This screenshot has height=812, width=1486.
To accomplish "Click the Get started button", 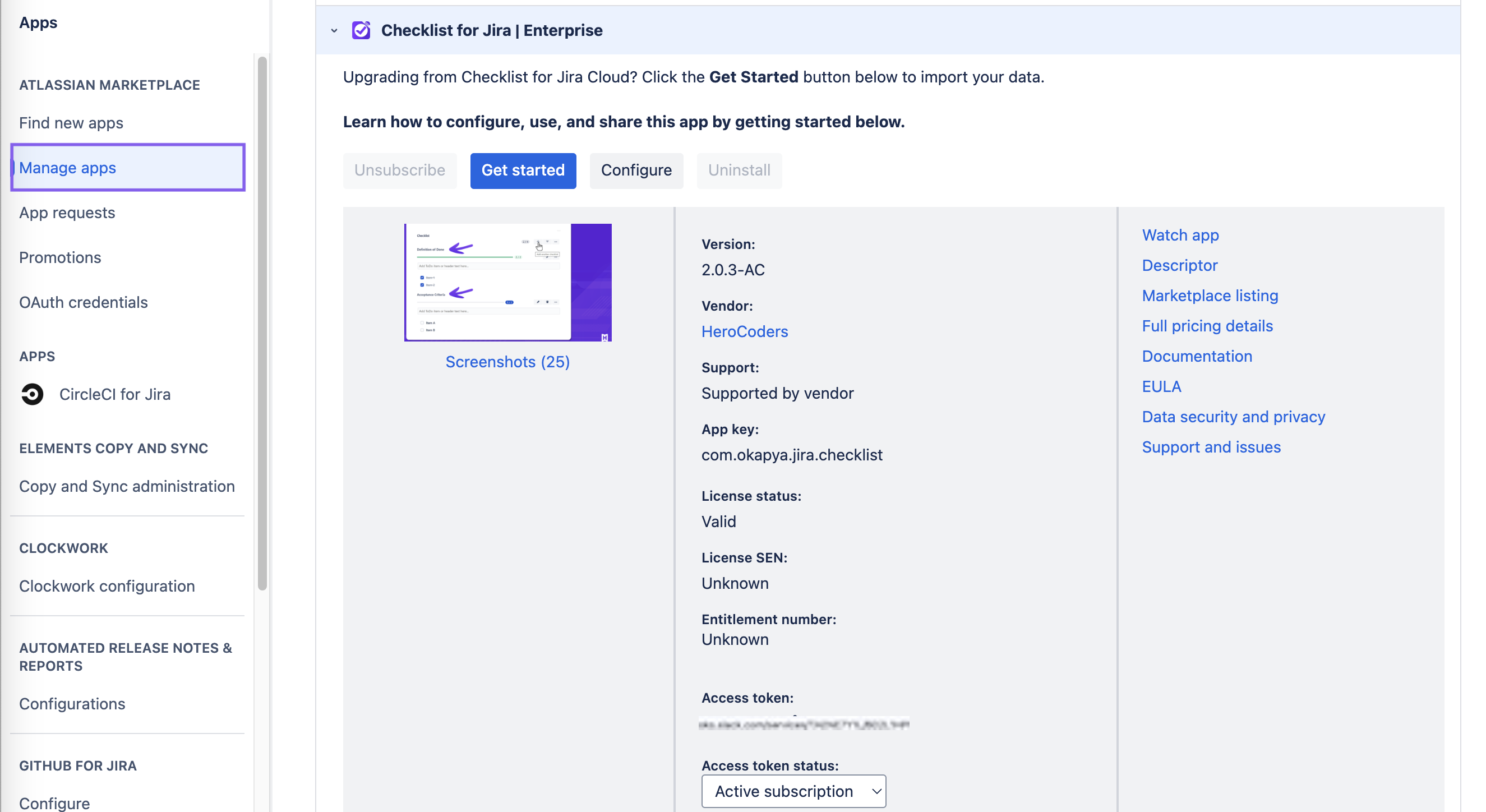I will pyautogui.click(x=523, y=170).
